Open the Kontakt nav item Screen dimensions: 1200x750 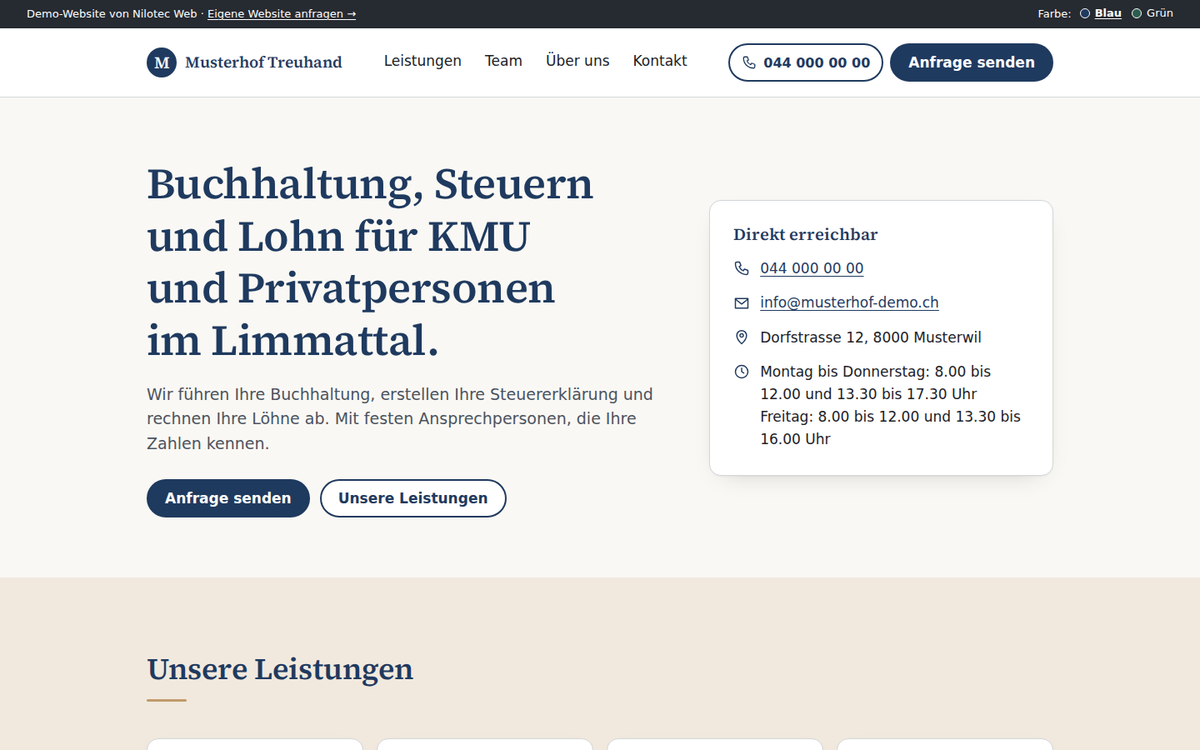(660, 61)
